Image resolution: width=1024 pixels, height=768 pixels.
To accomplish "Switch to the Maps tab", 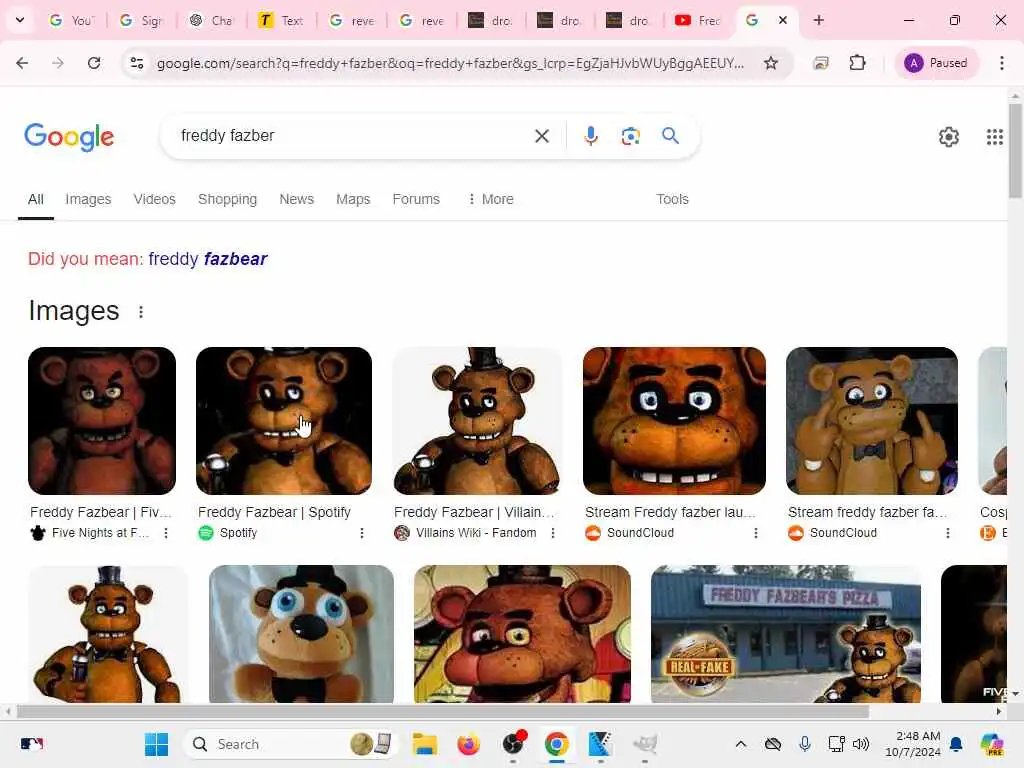I will pos(353,199).
